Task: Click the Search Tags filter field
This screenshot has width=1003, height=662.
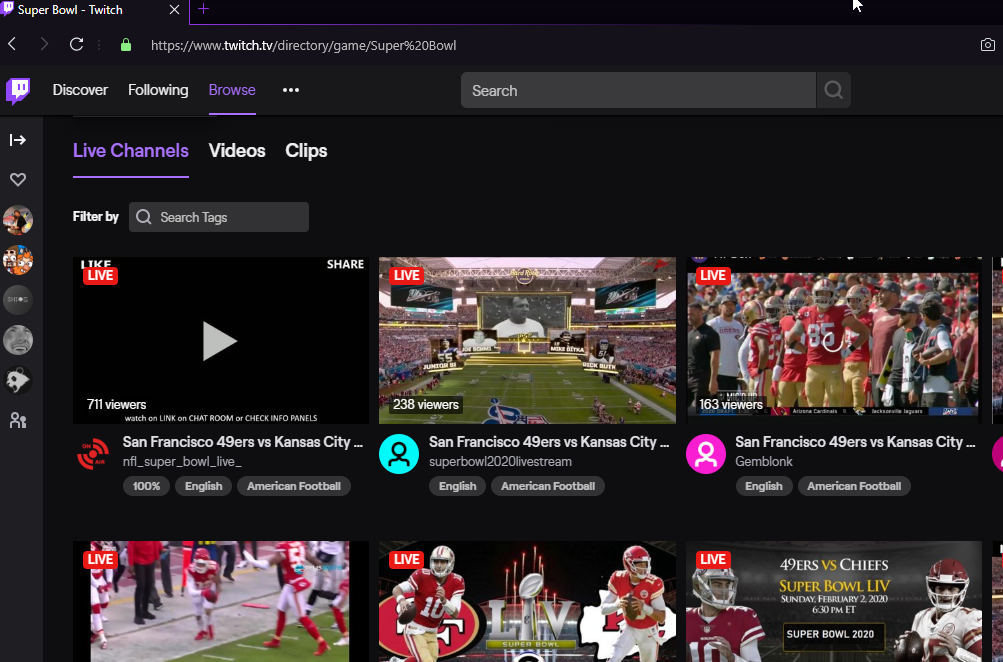Action: pos(219,217)
